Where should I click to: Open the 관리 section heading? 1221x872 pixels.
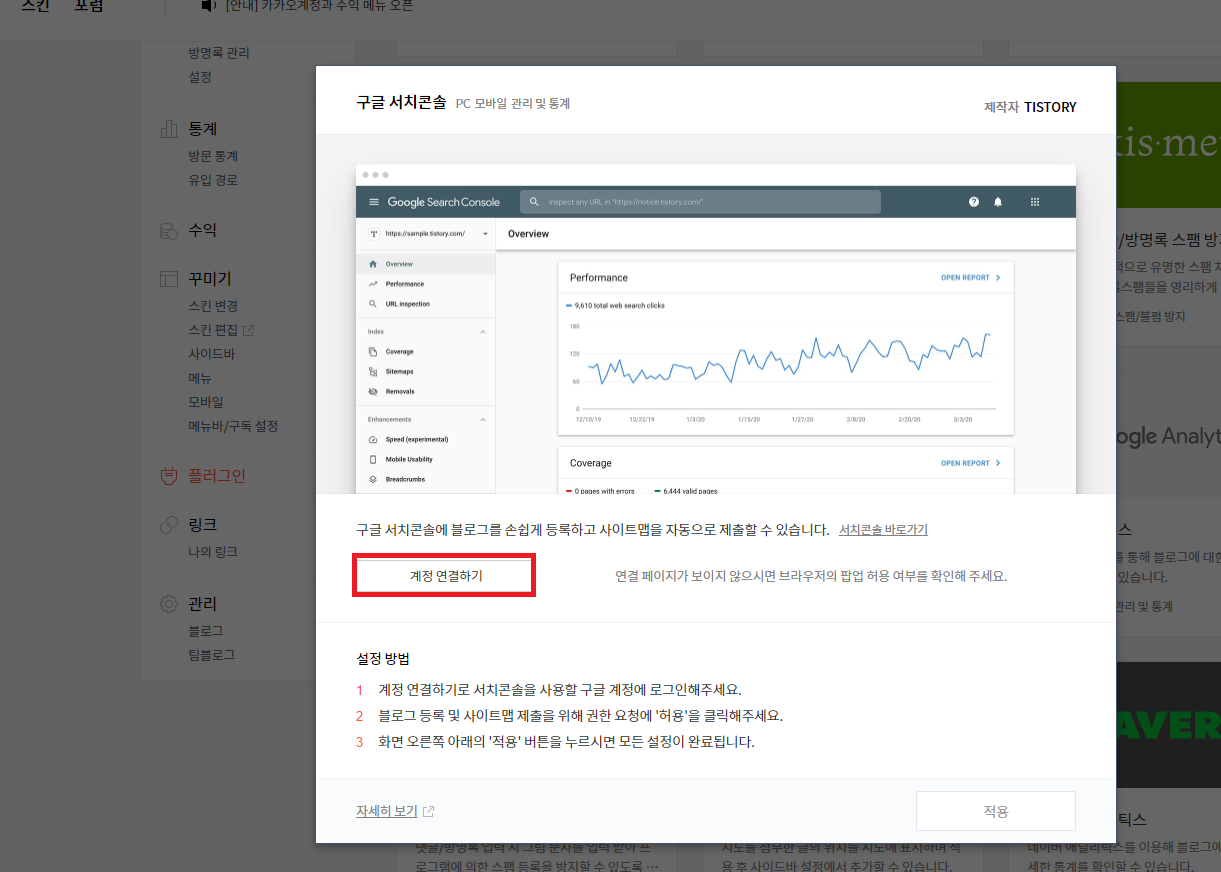tap(203, 604)
